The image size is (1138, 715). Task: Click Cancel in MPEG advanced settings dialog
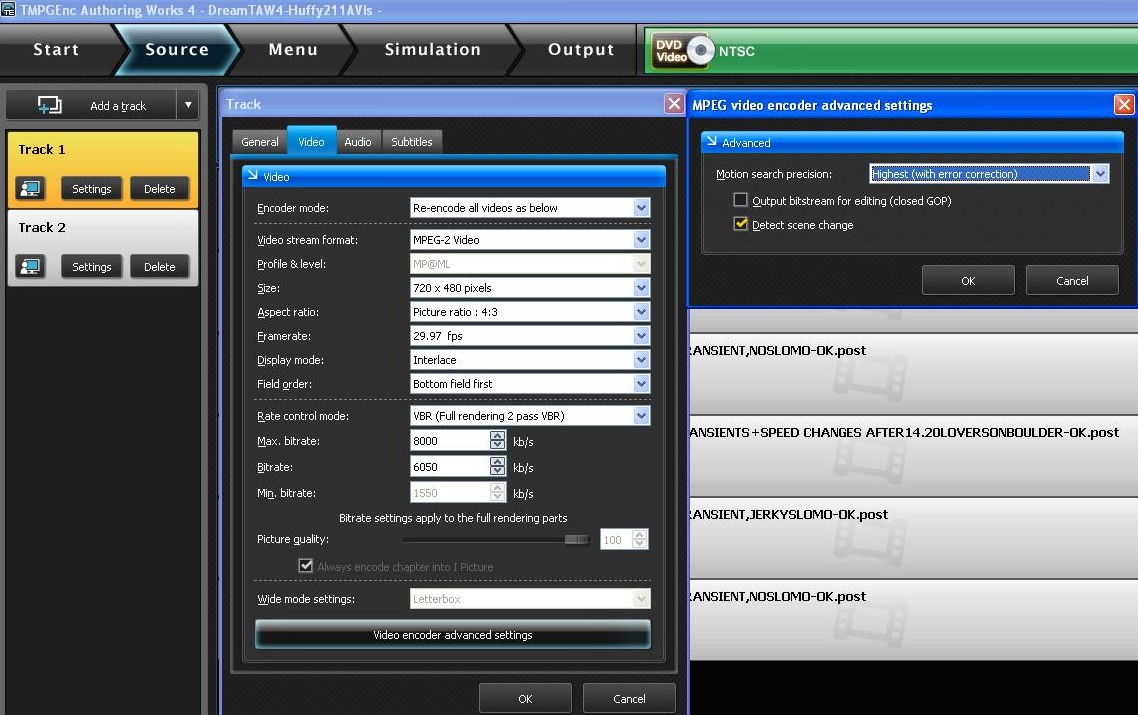click(1072, 280)
